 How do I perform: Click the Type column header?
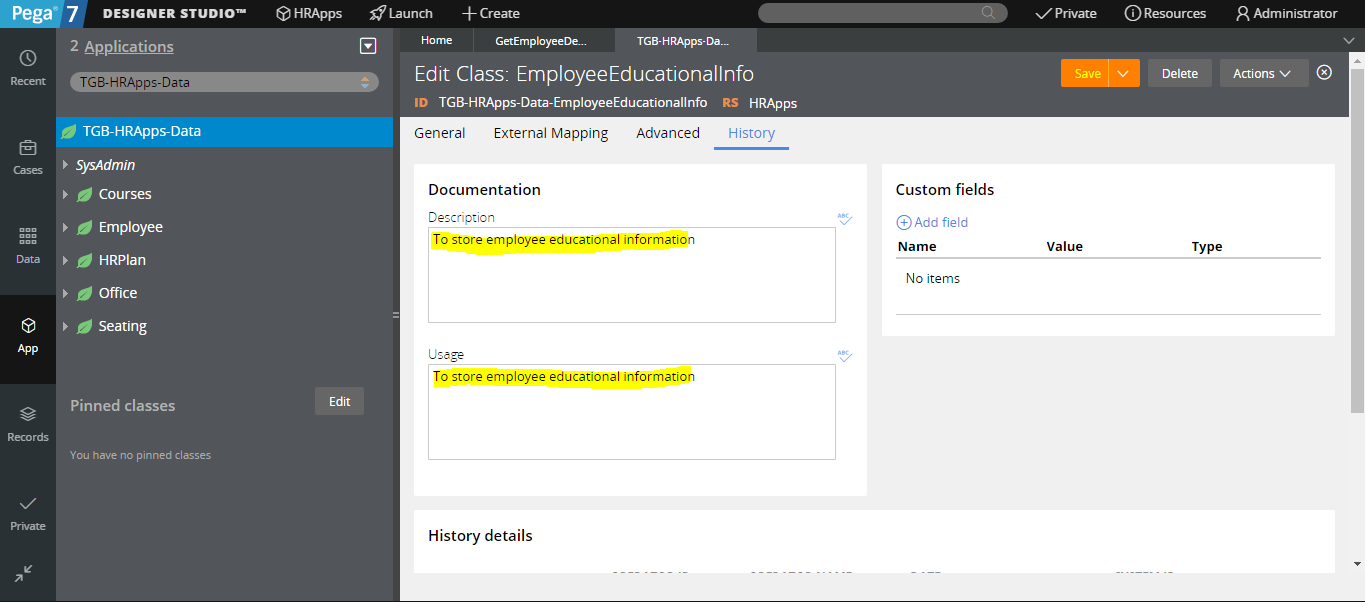pos(1207,246)
